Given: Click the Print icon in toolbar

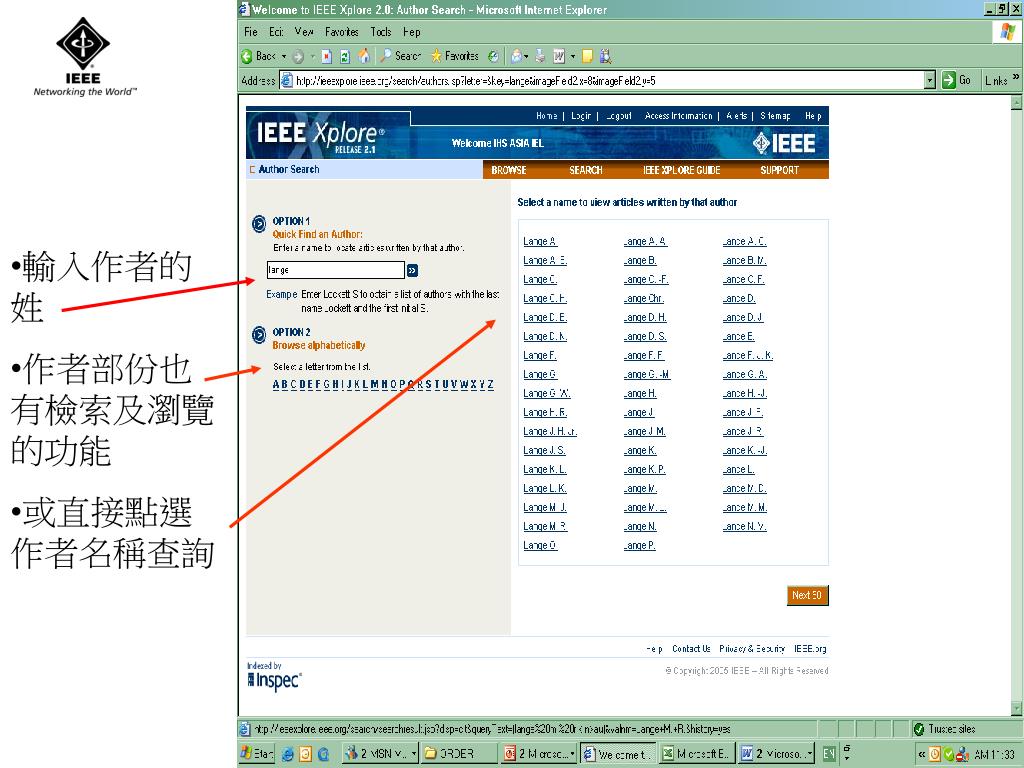Looking at the screenshot, I should (540, 57).
